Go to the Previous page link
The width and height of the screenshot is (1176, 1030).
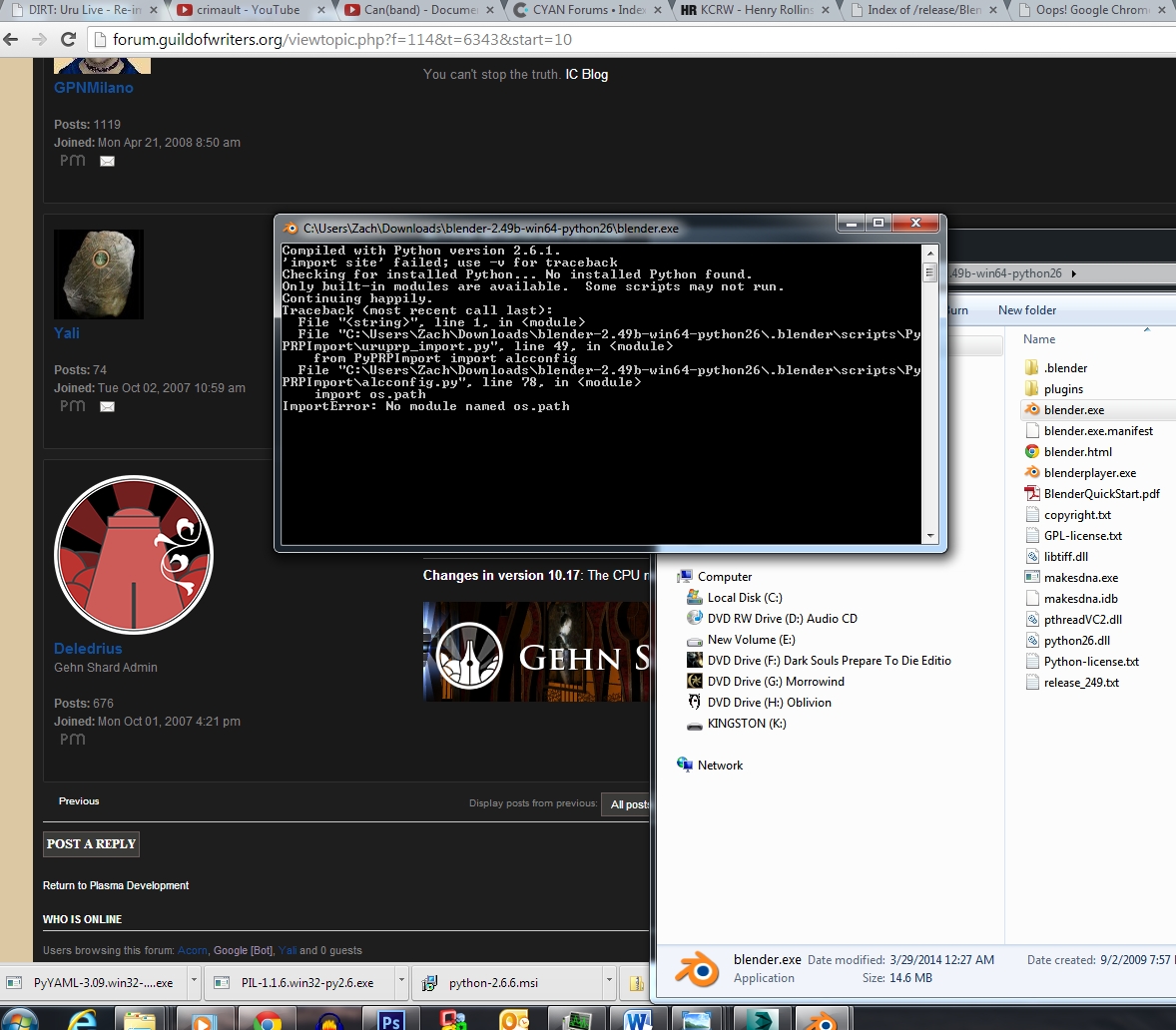(79, 801)
